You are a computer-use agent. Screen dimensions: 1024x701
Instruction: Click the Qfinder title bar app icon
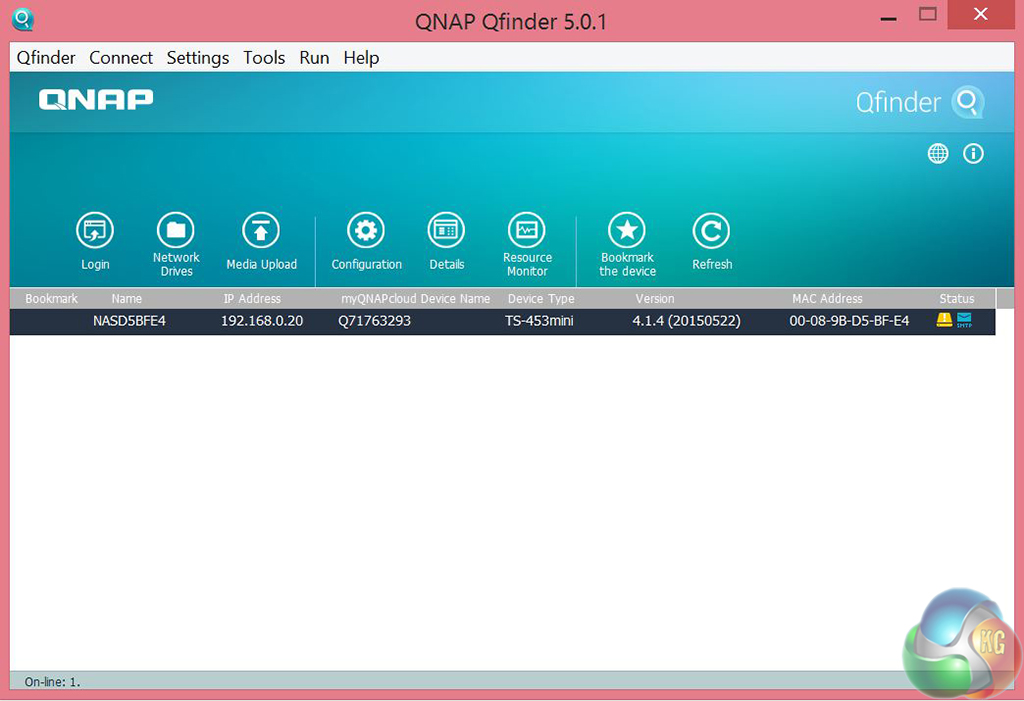click(23, 20)
